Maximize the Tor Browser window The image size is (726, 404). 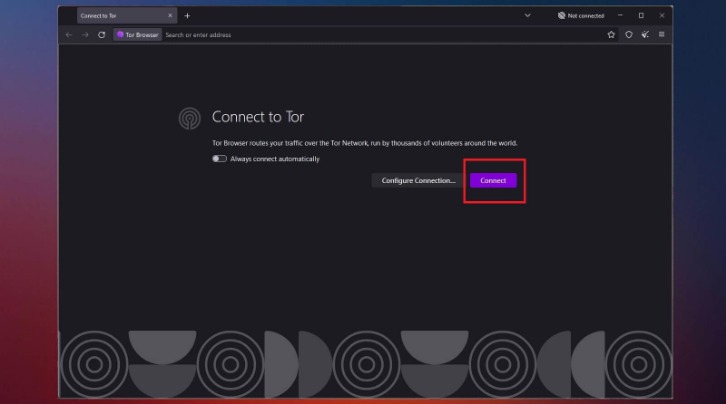coord(641,16)
